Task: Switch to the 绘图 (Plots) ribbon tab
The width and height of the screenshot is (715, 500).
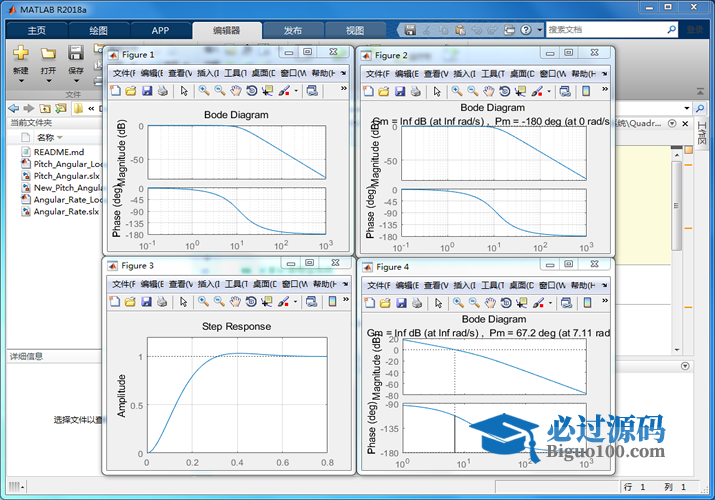Action: coord(98,30)
